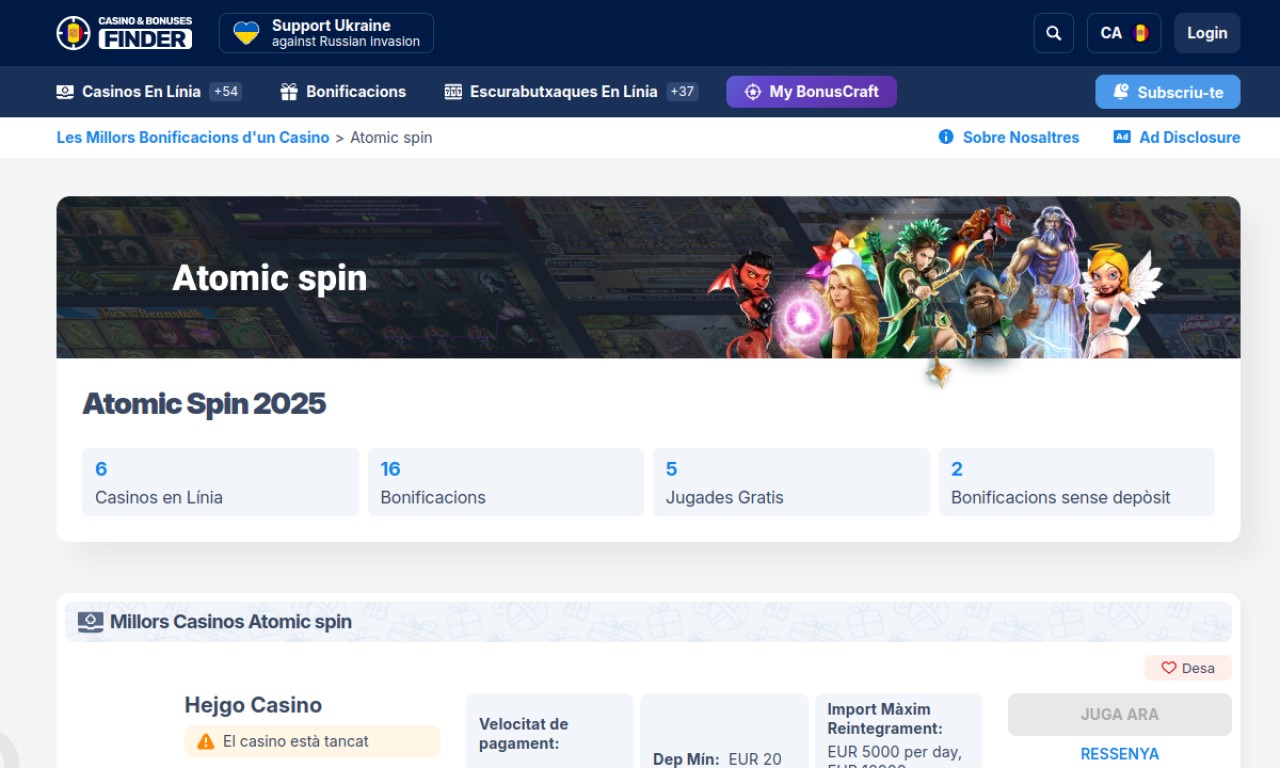The height and width of the screenshot is (768, 1280).
Task: Open RESSENYA link for Hejgo Casino
Action: pyautogui.click(x=1120, y=754)
